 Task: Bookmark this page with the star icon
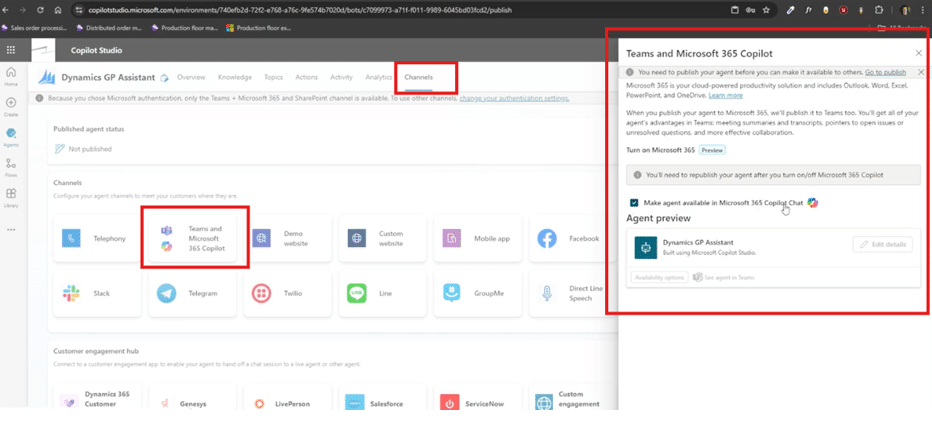[x=767, y=10]
